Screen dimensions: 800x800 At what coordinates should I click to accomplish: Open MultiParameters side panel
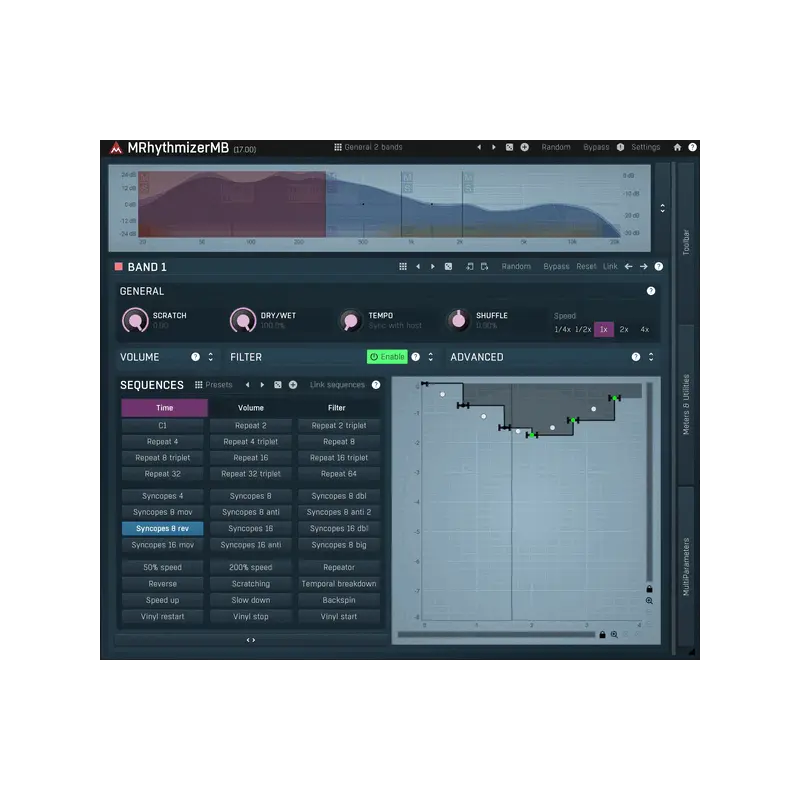click(x=686, y=566)
